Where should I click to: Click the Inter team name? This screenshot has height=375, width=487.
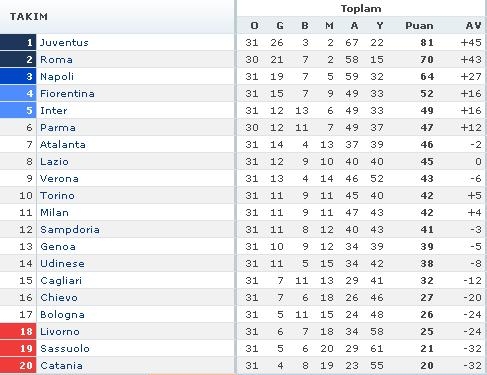point(54,111)
